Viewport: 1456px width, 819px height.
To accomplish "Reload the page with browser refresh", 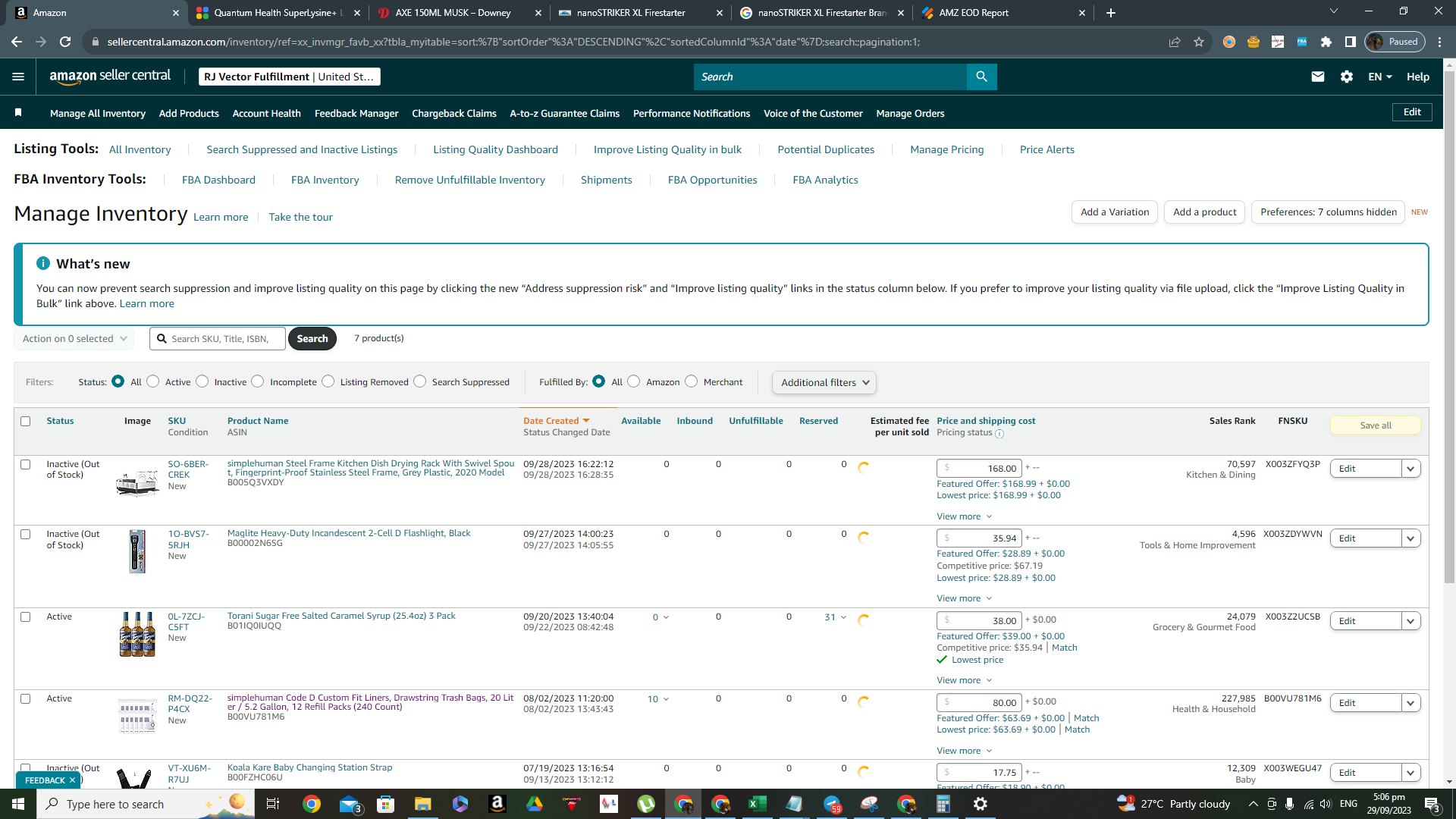I will click(x=65, y=42).
